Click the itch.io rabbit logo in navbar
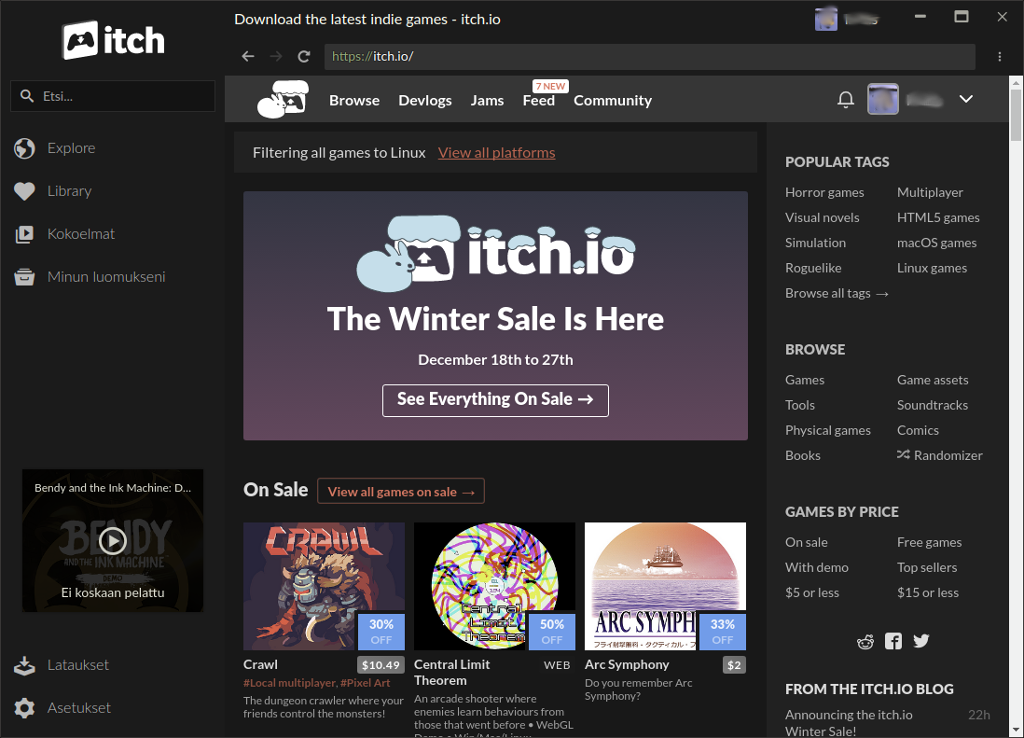 click(x=283, y=99)
